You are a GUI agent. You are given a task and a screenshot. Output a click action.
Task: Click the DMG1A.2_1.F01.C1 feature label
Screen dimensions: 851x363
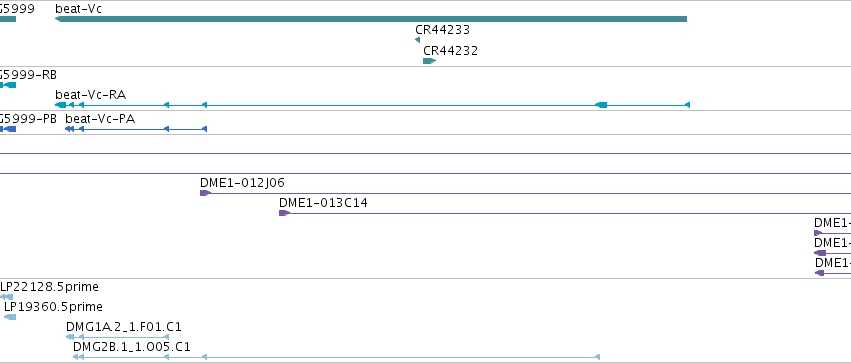pos(124,327)
